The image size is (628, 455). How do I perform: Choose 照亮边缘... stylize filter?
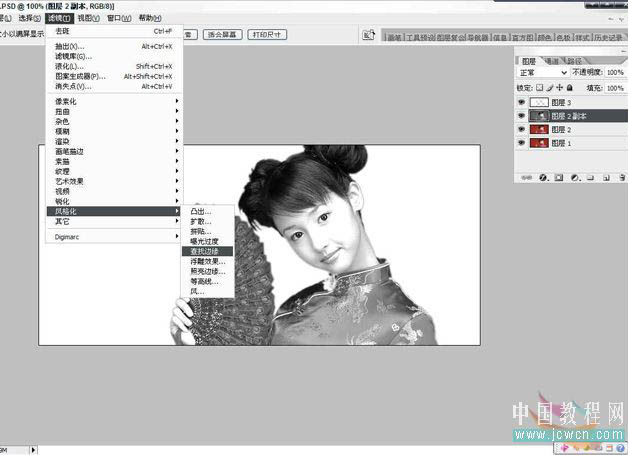tap(207, 271)
